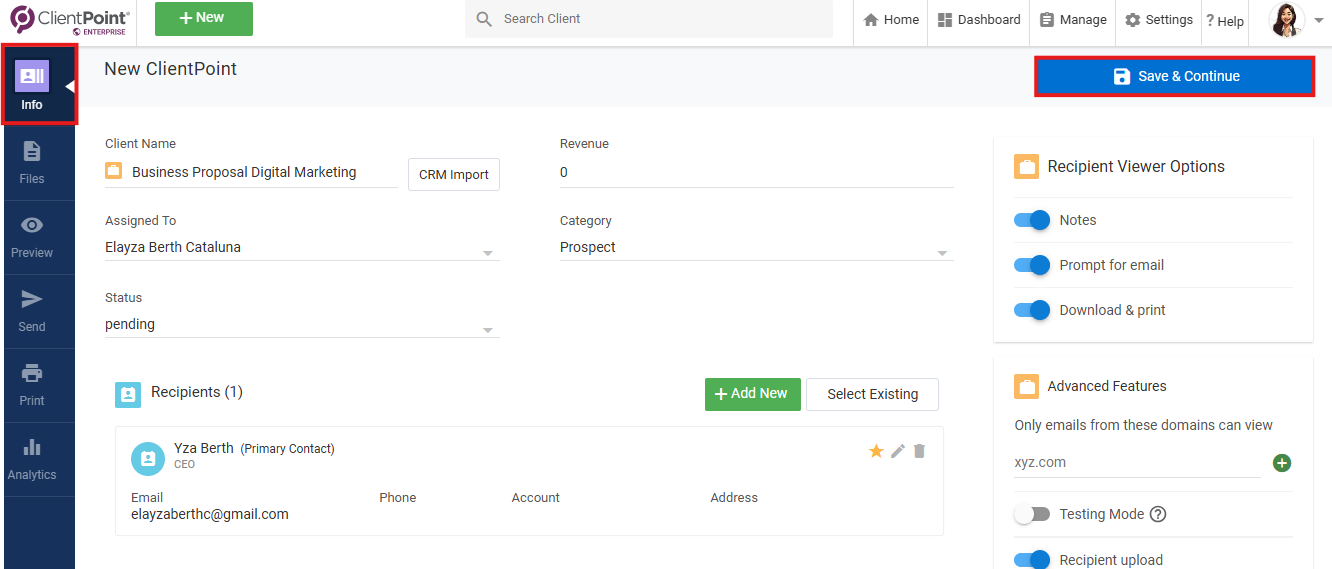Edit recipient Yza Berth pencil icon
1332x569 pixels.
click(898, 451)
